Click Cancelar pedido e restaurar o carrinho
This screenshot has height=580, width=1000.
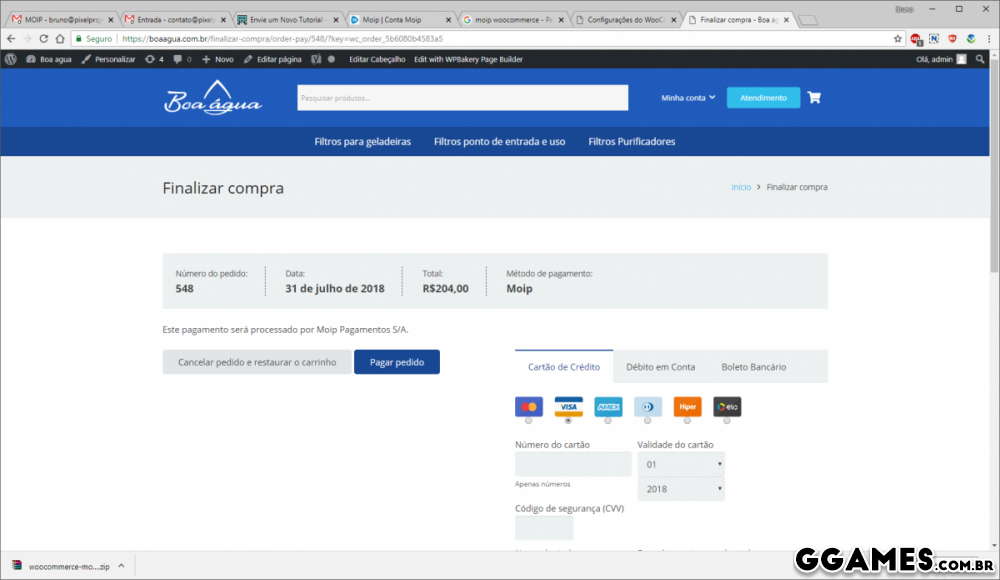(257, 362)
